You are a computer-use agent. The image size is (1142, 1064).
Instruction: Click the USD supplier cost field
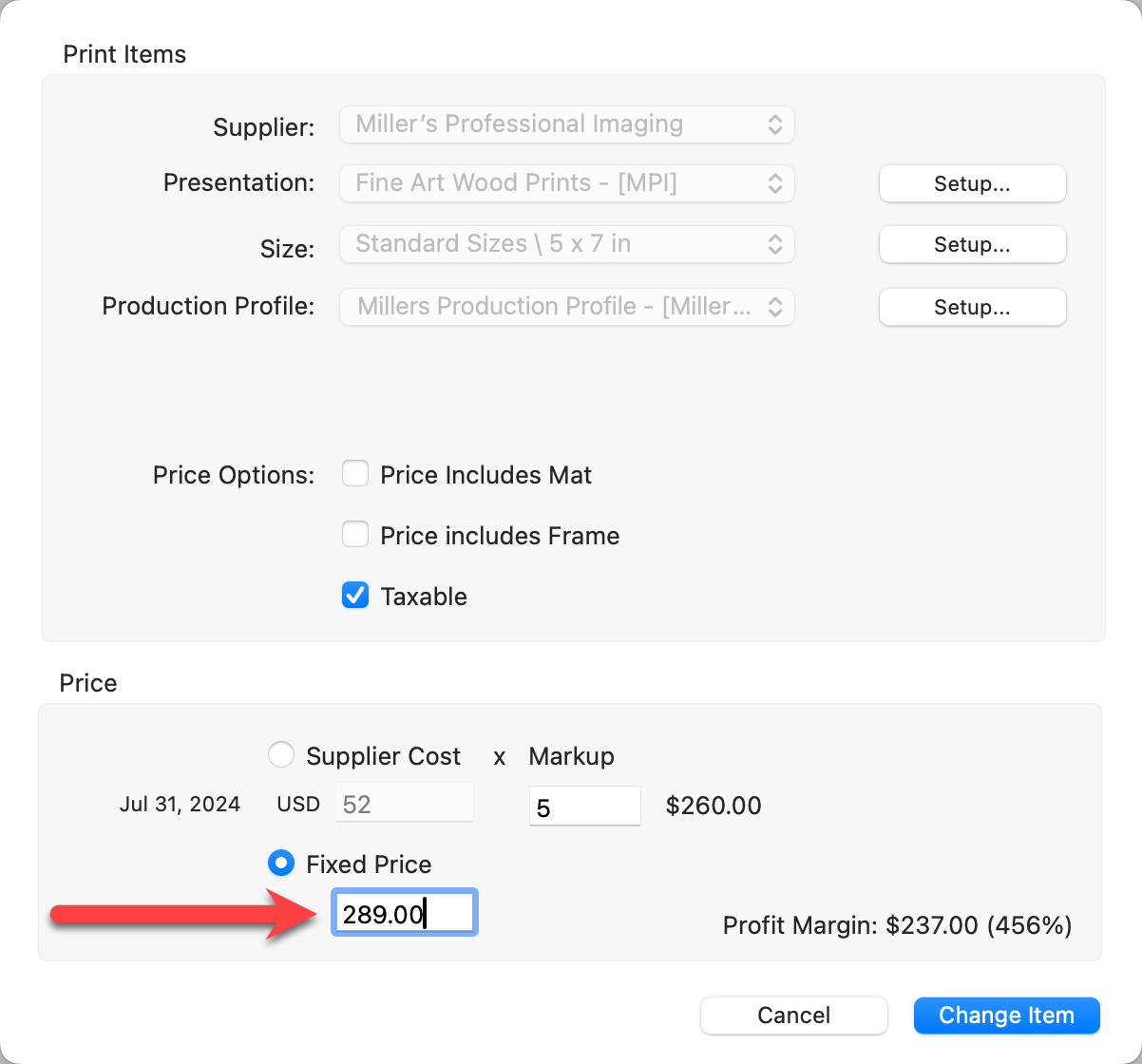(404, 805)
